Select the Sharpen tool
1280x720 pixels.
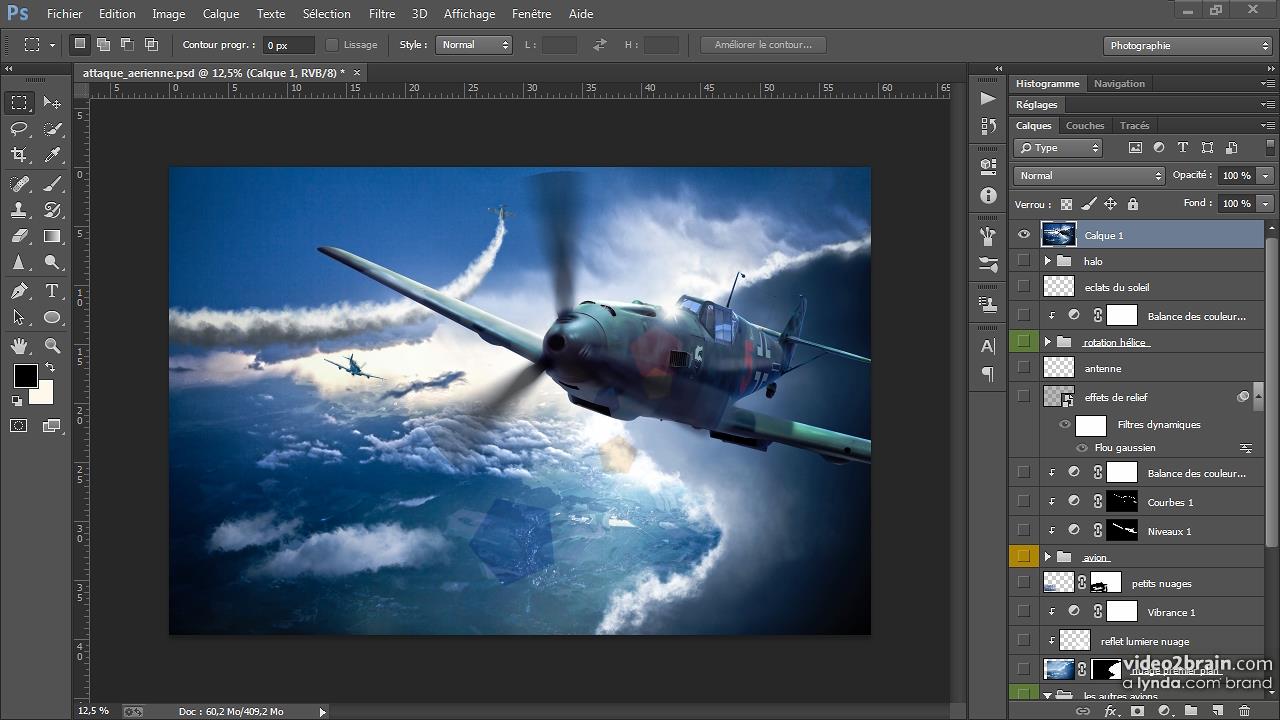click(19, 263)
